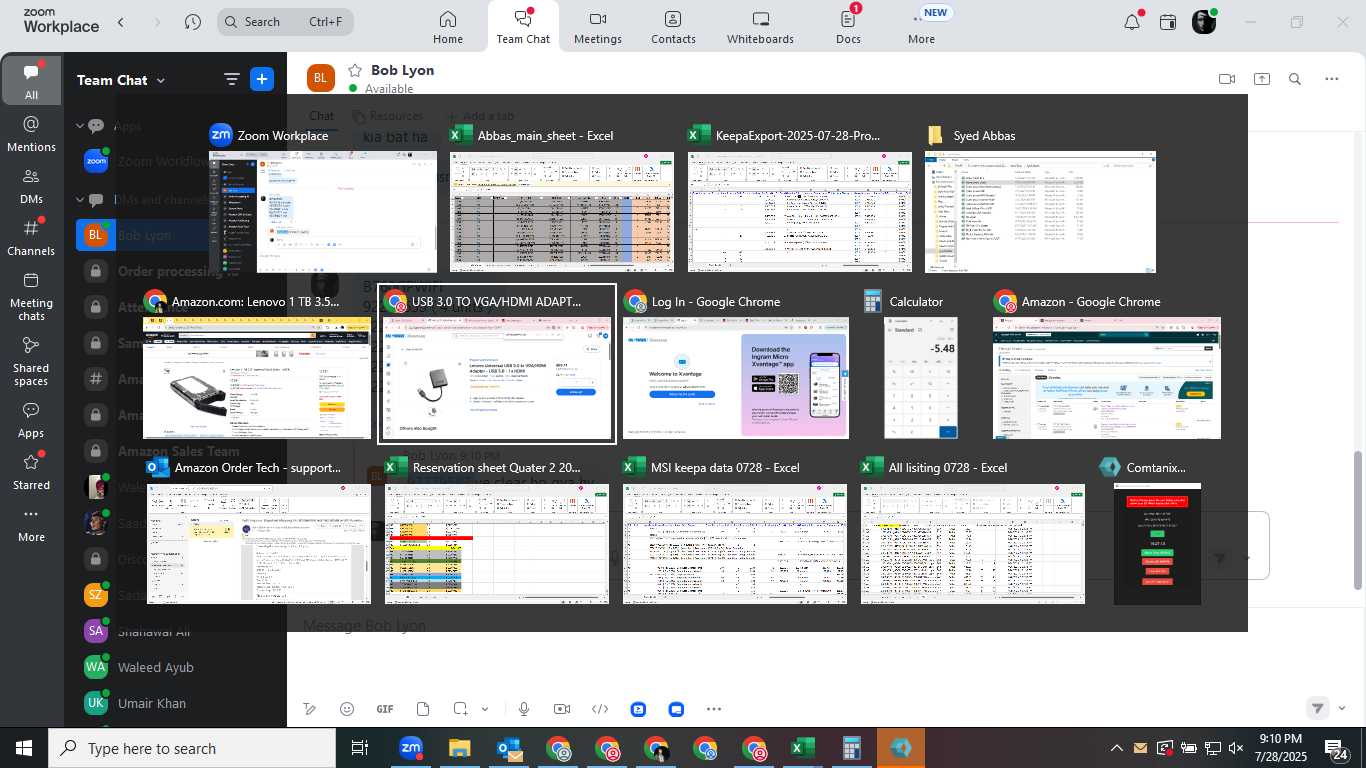Screen dimensions: 1366x768
Task: Record an audio message with the microphone
Action: [523, 709]
